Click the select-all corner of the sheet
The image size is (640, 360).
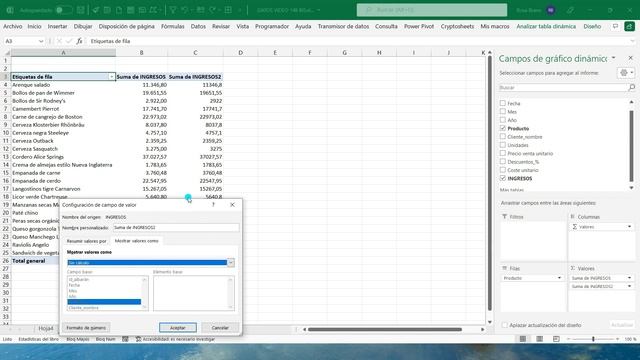[7, 53]
